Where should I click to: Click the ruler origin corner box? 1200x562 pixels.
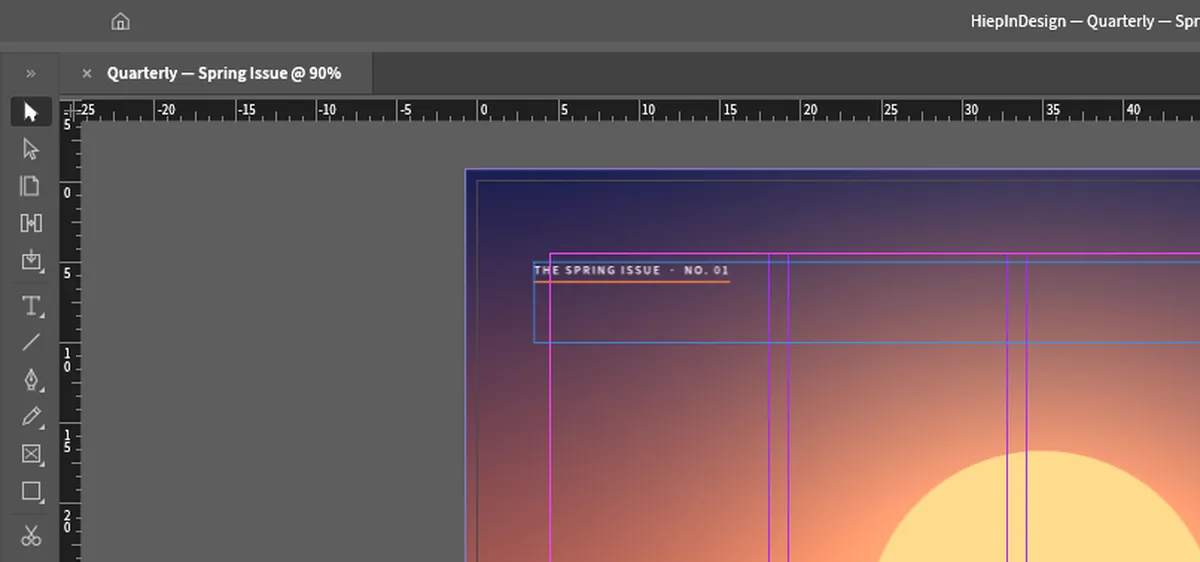pos(68,109)
